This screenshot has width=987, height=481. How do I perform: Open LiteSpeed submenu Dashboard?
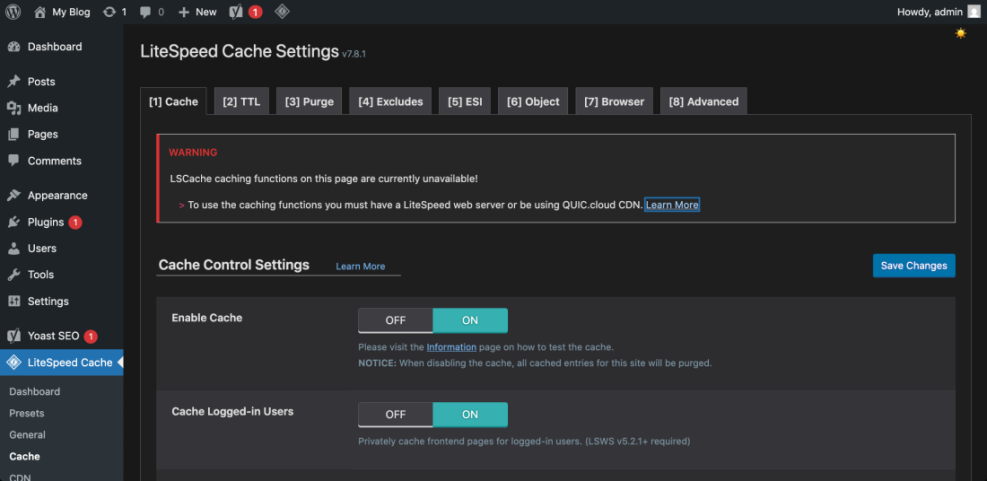point(35,392)
